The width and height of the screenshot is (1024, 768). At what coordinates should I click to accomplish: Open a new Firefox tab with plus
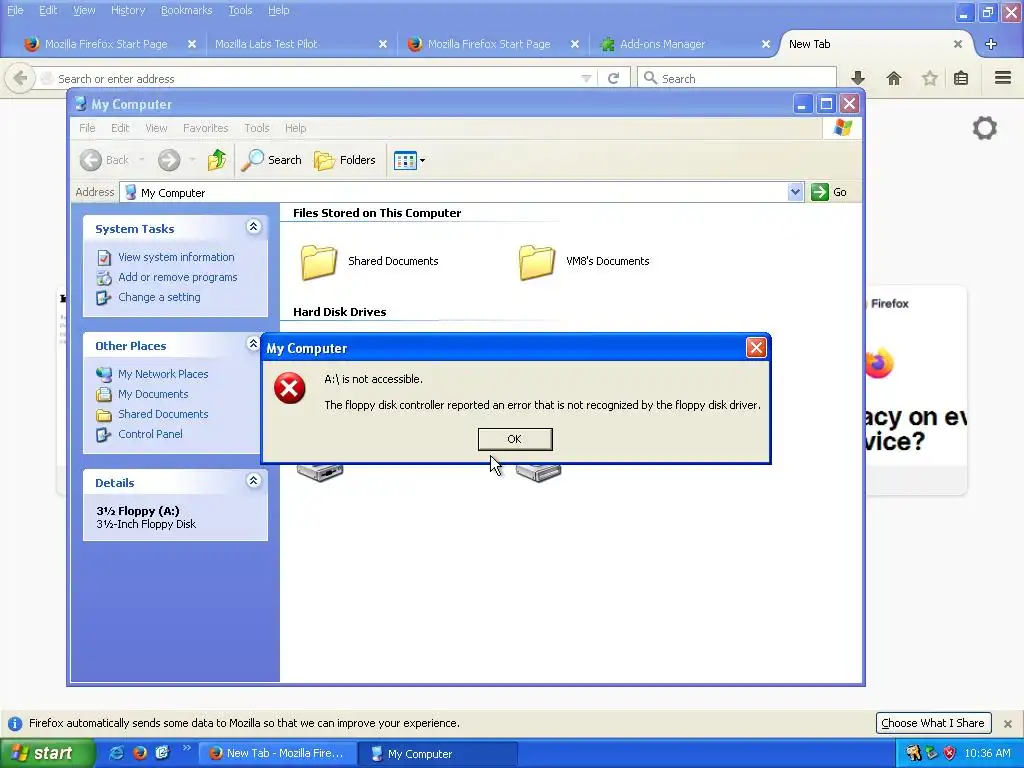991,44
